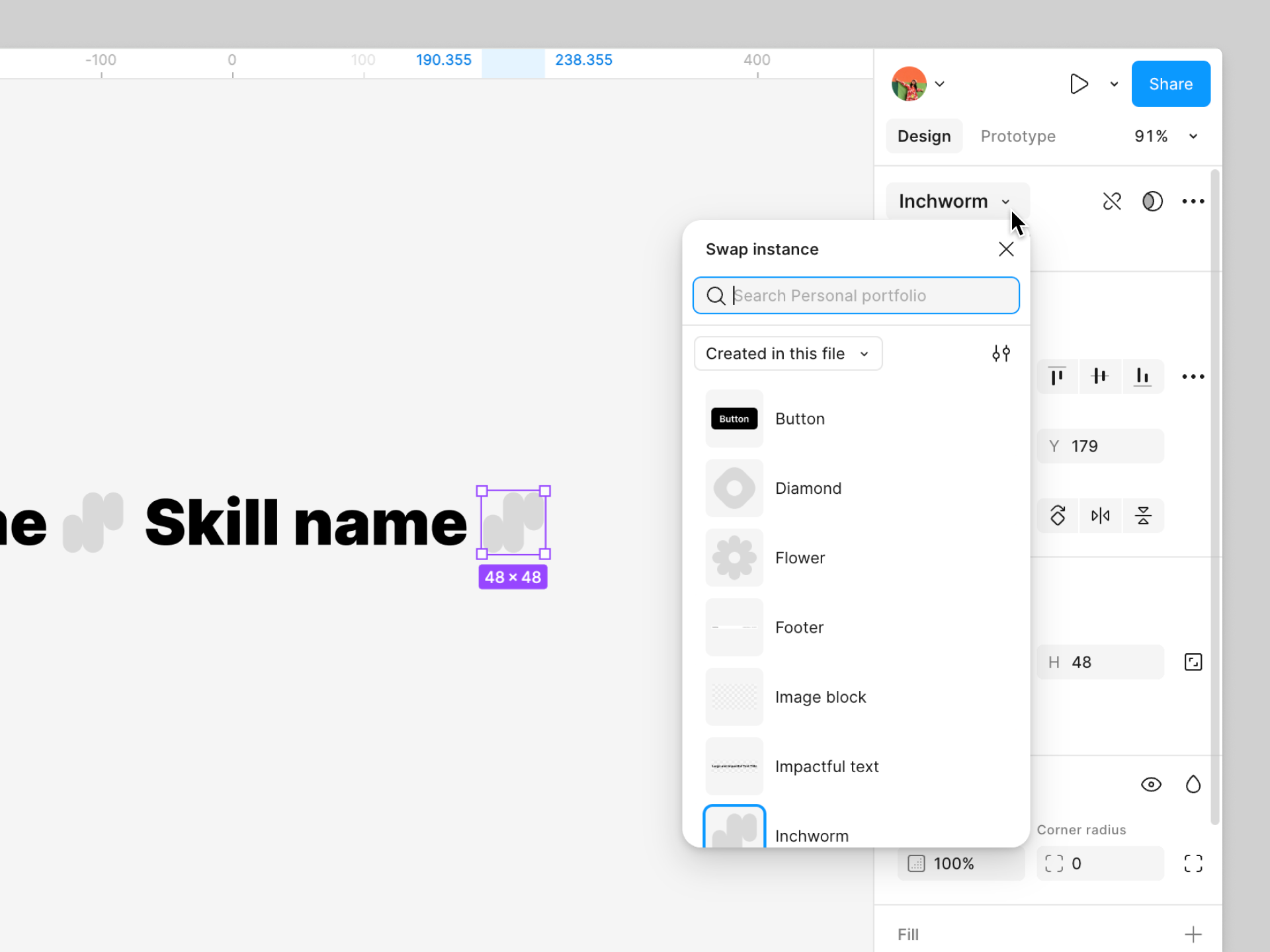The height and width of the screenshot is (952, 1270).
Task: Click the detach instance icon
Action: [x=1112, y=201]
